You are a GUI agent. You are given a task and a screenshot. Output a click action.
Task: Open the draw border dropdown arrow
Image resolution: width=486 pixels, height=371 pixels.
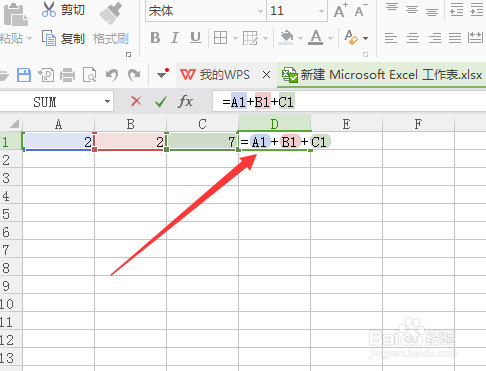265,38
